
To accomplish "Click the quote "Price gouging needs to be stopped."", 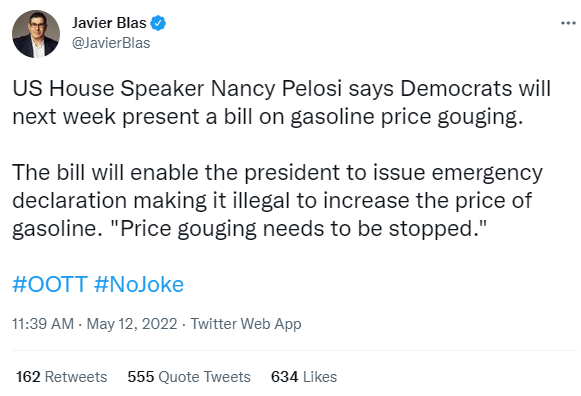I will (299, 229).
